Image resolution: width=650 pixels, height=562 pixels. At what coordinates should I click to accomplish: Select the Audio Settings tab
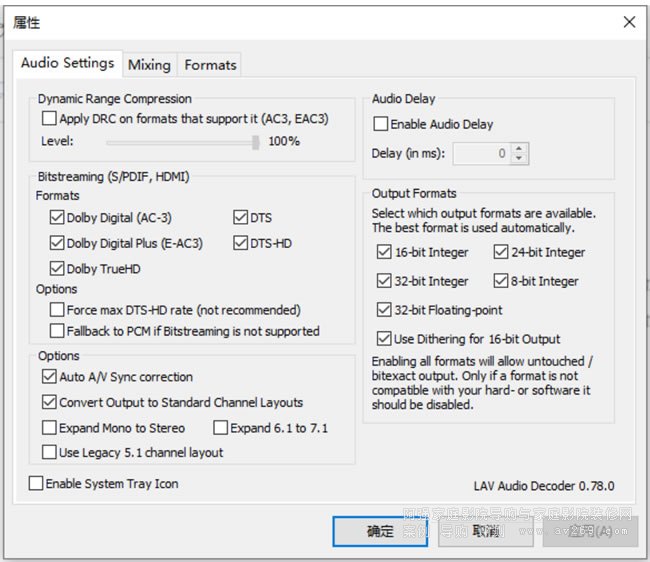click(67, 63)
